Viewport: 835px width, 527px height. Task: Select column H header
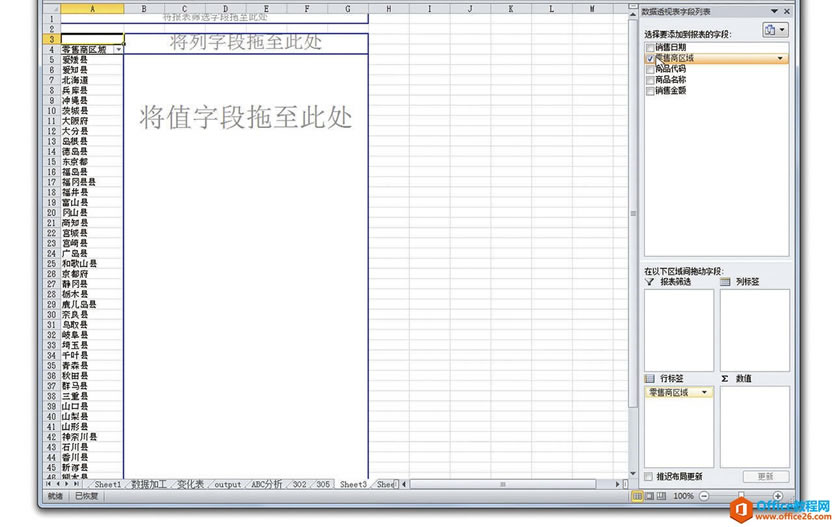[x=389, y=9]
